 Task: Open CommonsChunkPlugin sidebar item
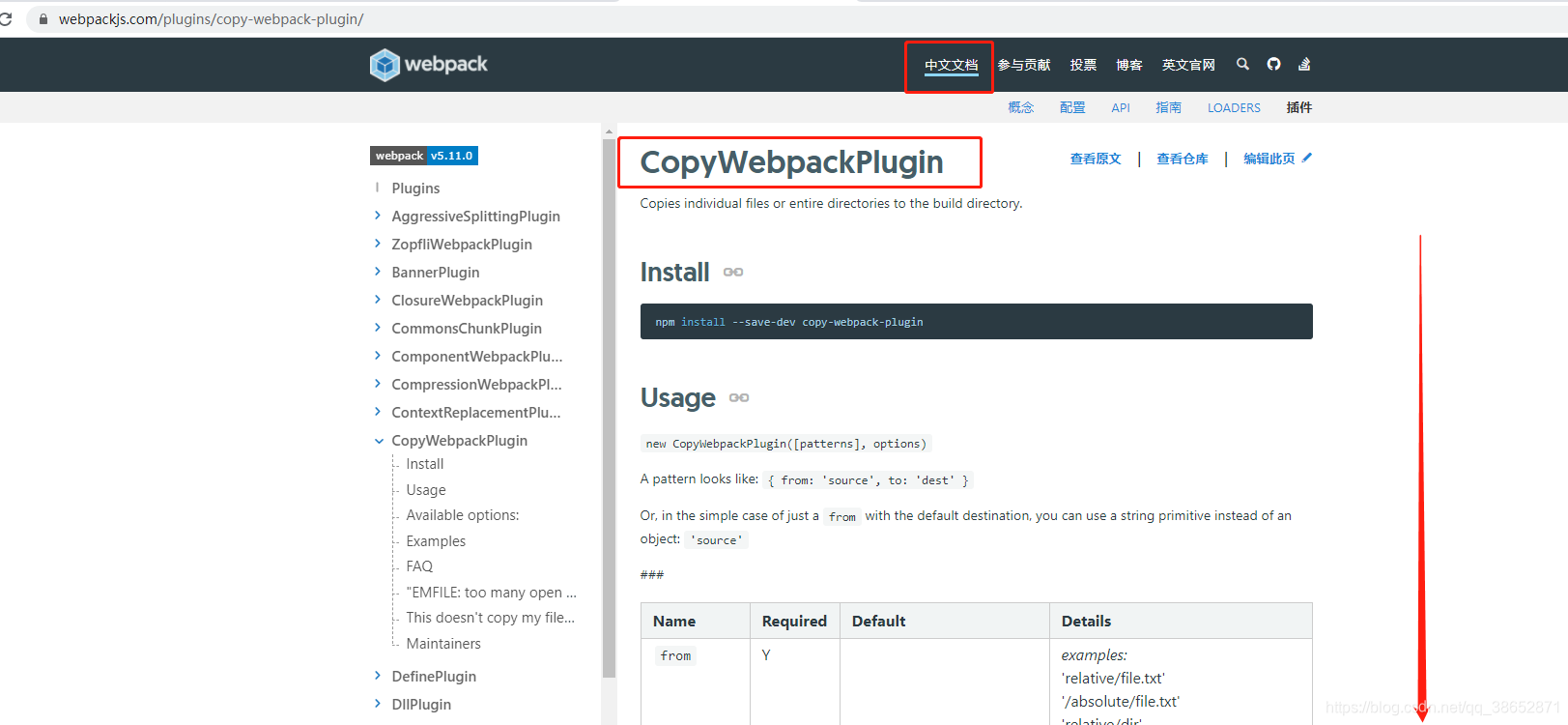467,329
